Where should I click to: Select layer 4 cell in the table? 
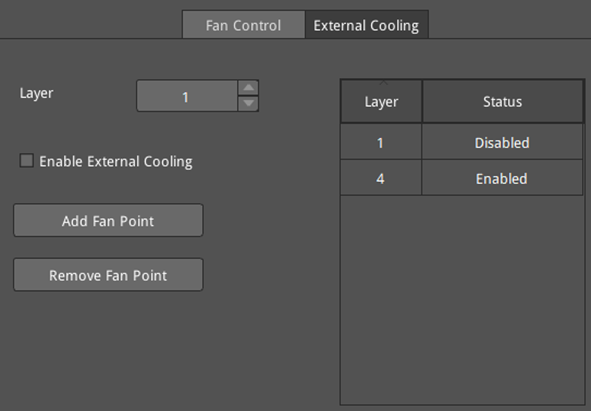(x=381, y=178)
